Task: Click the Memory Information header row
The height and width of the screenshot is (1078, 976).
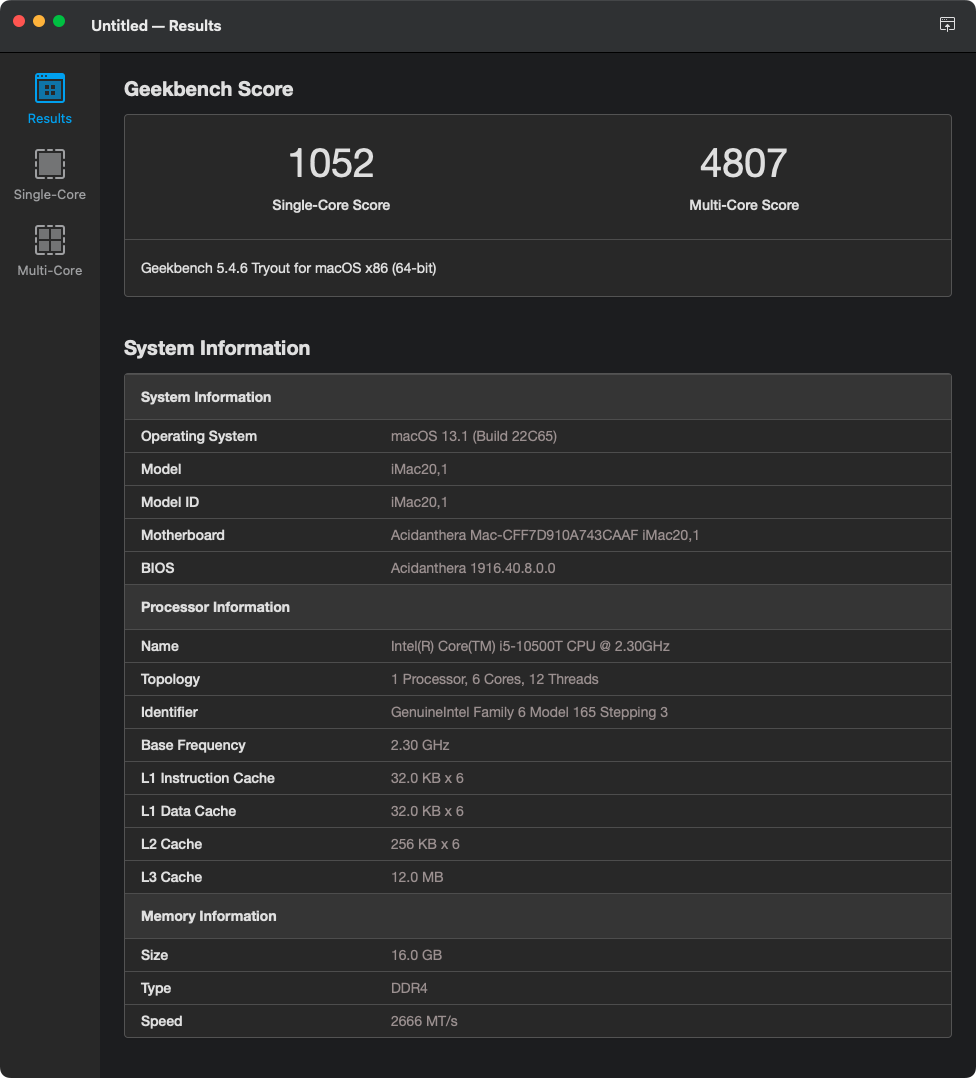Action: 537,916
